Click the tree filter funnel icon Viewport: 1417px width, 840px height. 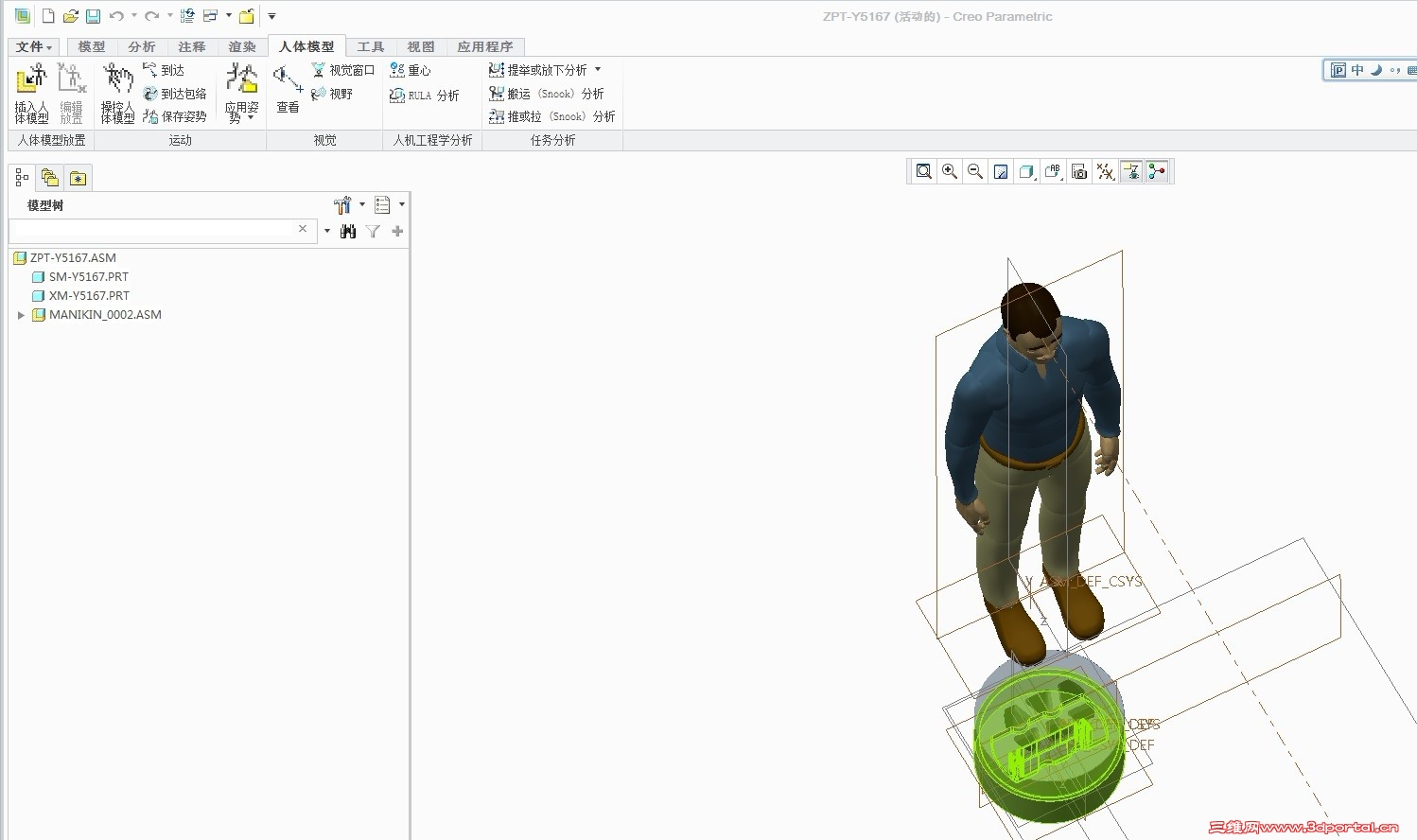pos(374,231)
